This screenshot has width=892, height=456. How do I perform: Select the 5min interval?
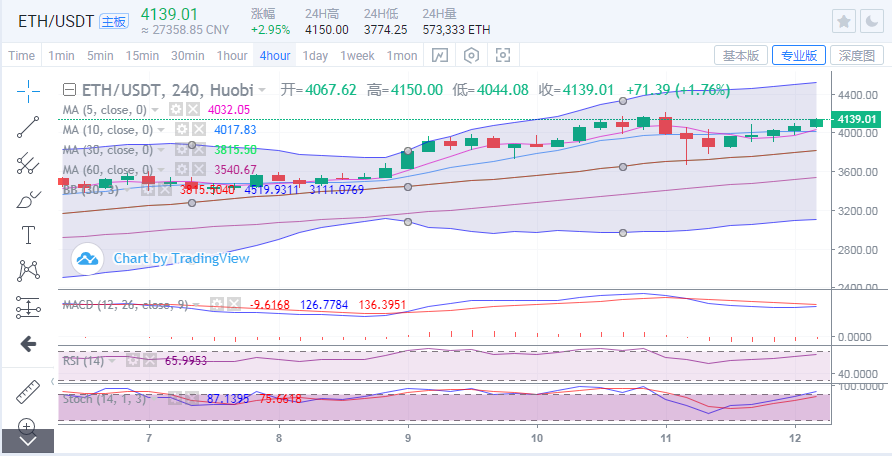click(100, 55)
